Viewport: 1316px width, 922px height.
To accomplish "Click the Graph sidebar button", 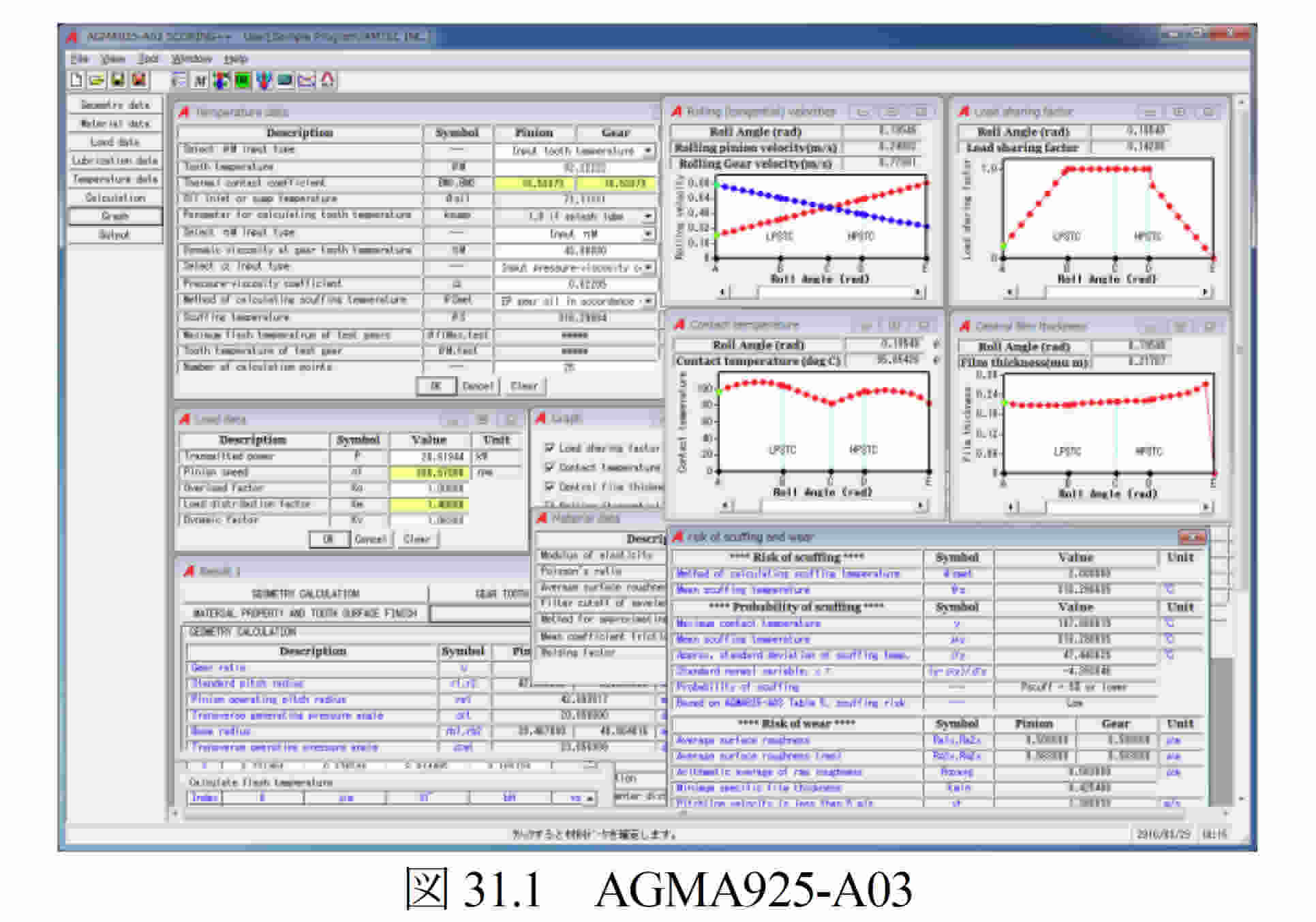I will (115, 215).
